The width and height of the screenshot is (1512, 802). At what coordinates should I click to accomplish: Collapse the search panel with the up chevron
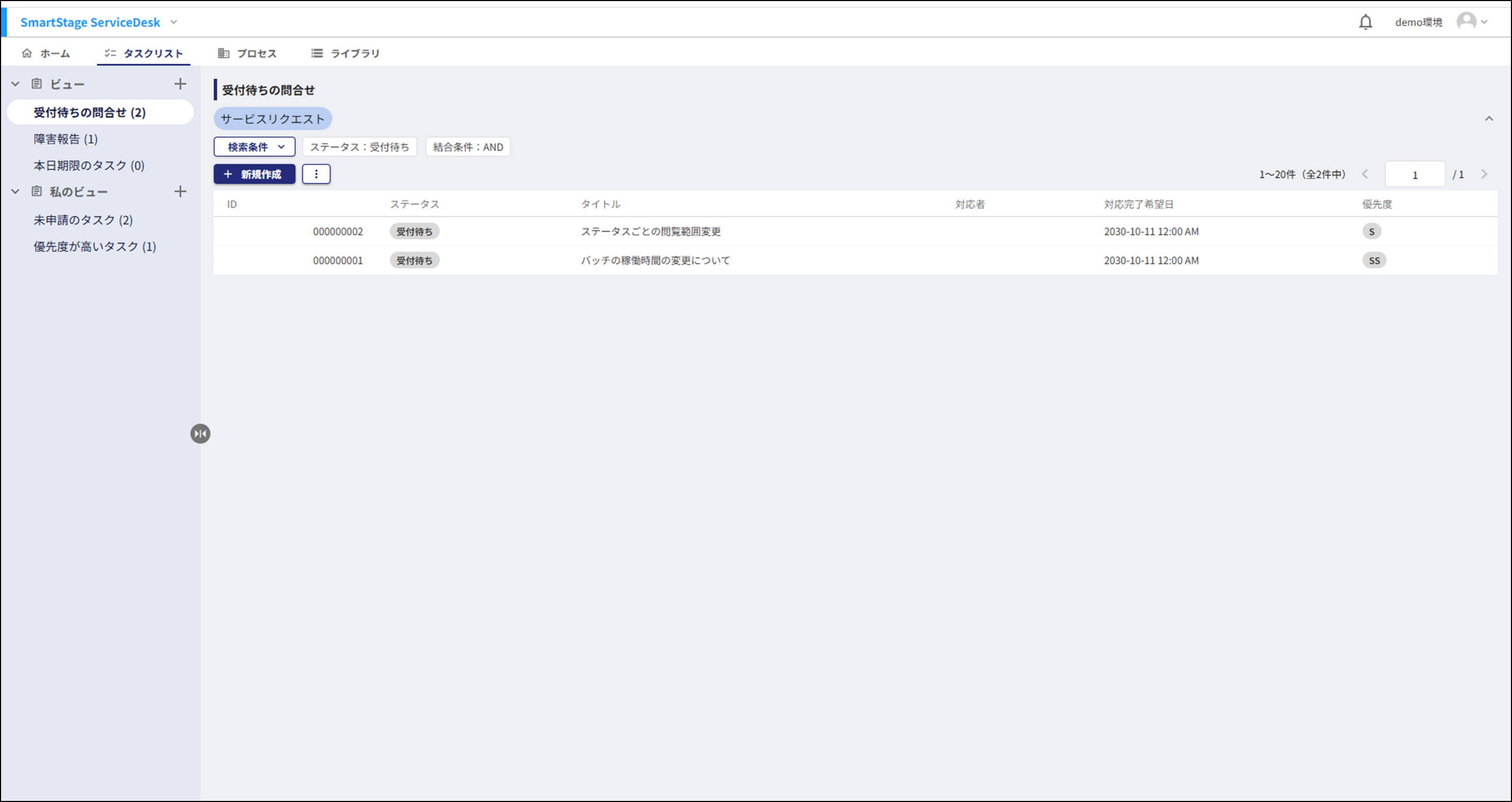[1488, 118]
